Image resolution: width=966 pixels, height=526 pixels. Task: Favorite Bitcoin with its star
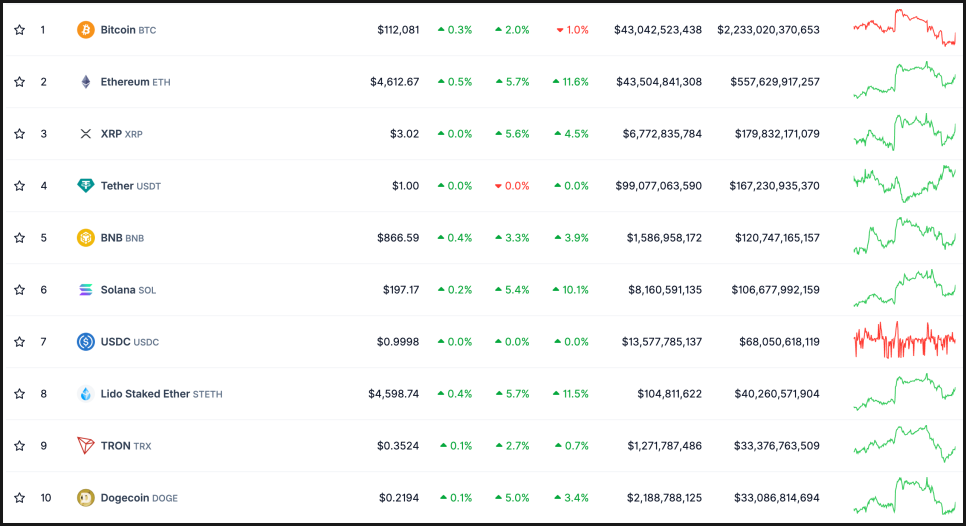click(x=20, y=30)
